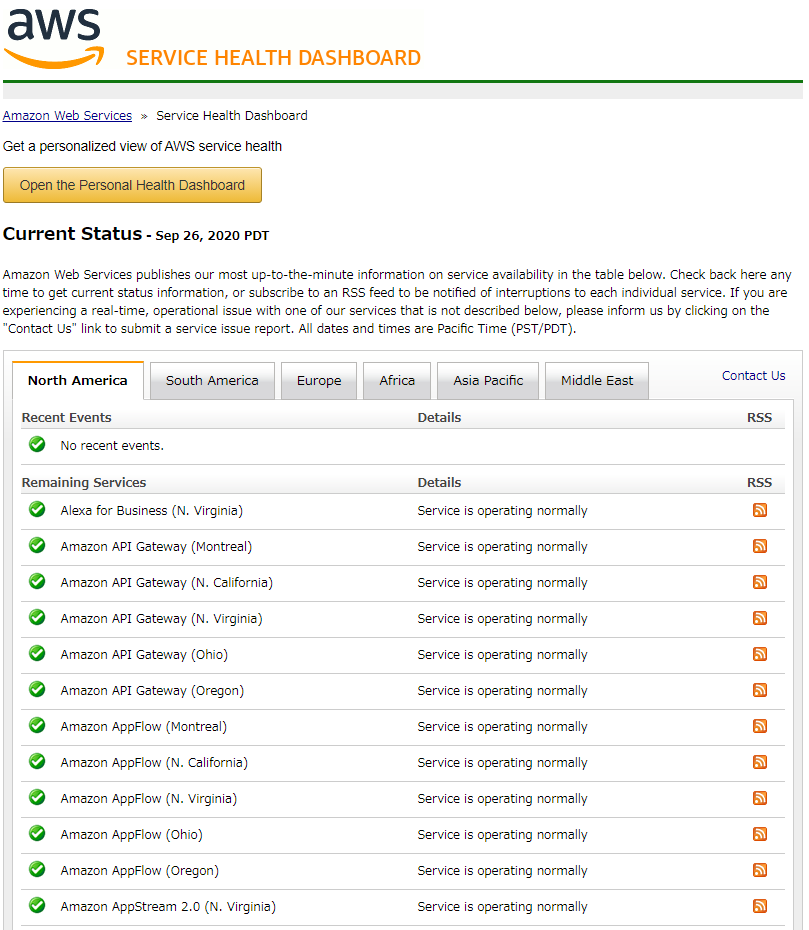Viewport: 809px width, 930px height.
Task: Click green check icon for API Gateway (Oregon)
Action: pyautogui.click(x=37, y=689)
